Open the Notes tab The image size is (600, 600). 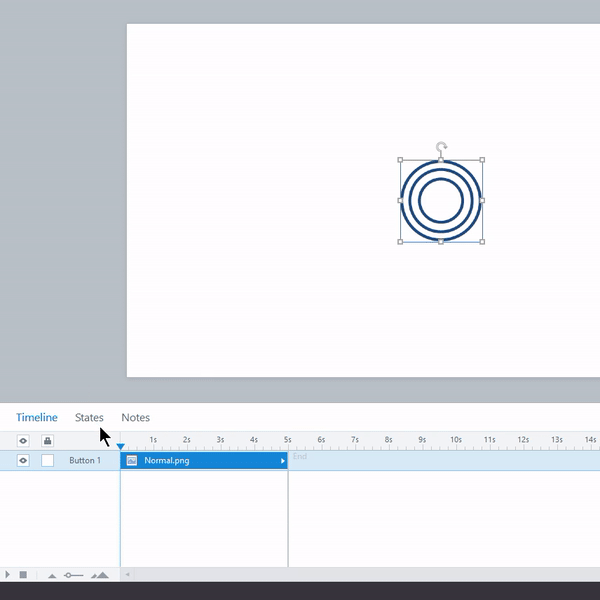(135, 417)
